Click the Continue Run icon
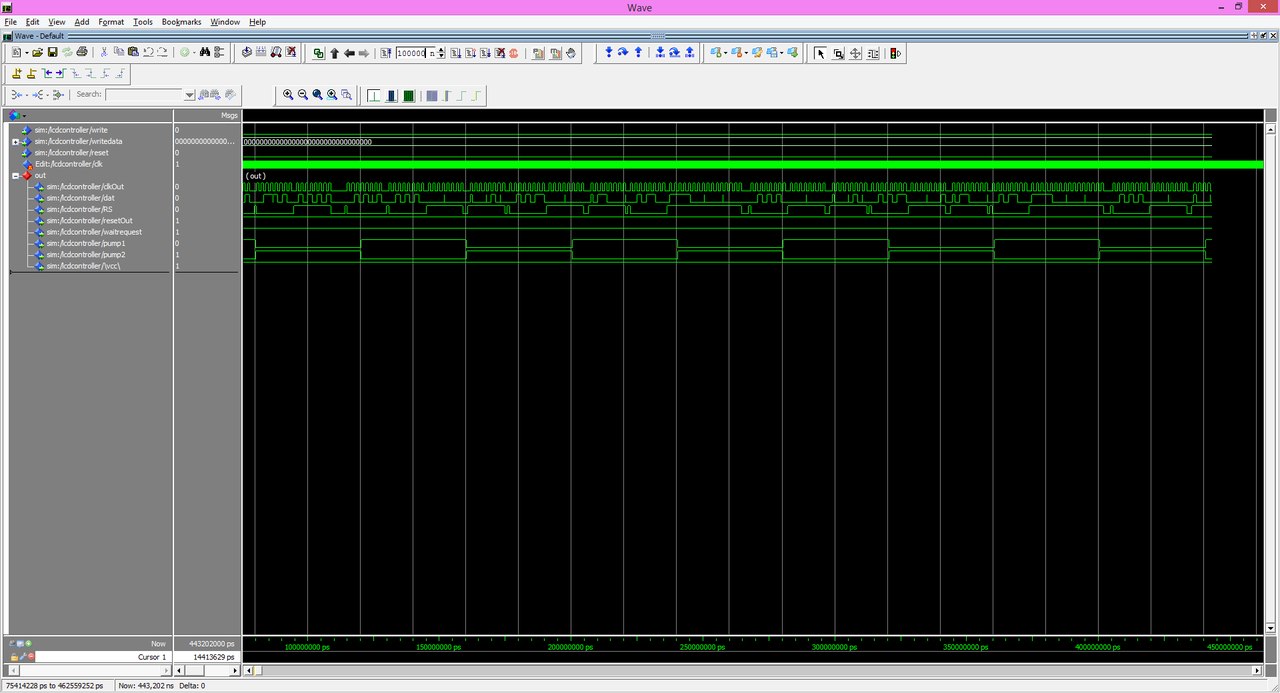 [470, 53]
